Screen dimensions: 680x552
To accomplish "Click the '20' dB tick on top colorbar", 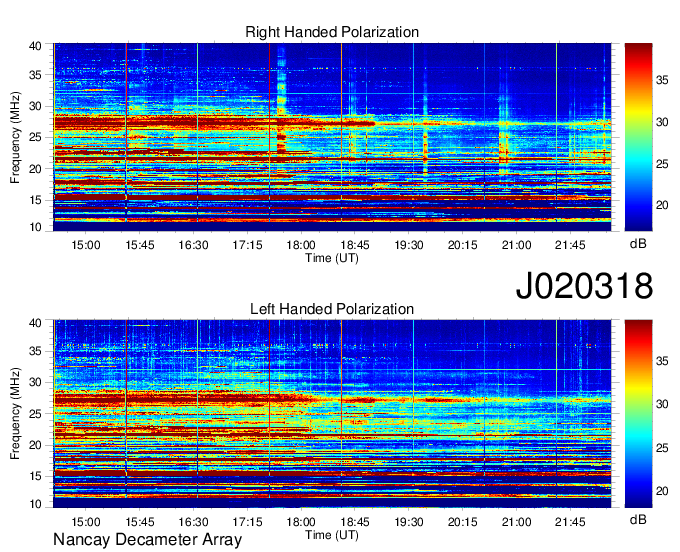I will [662, 205].
